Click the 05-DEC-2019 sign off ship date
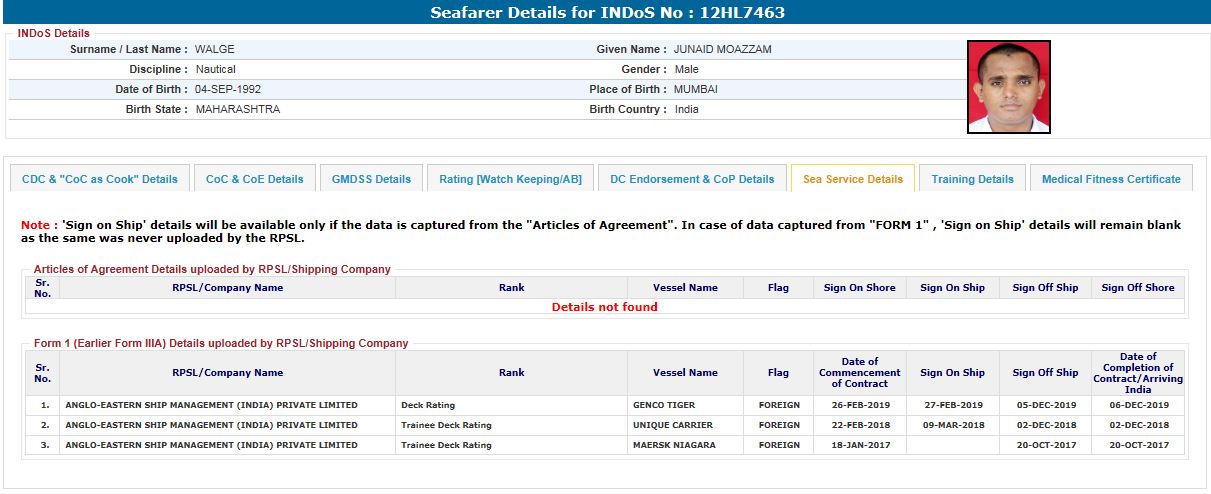 (x=1045, y=405)
